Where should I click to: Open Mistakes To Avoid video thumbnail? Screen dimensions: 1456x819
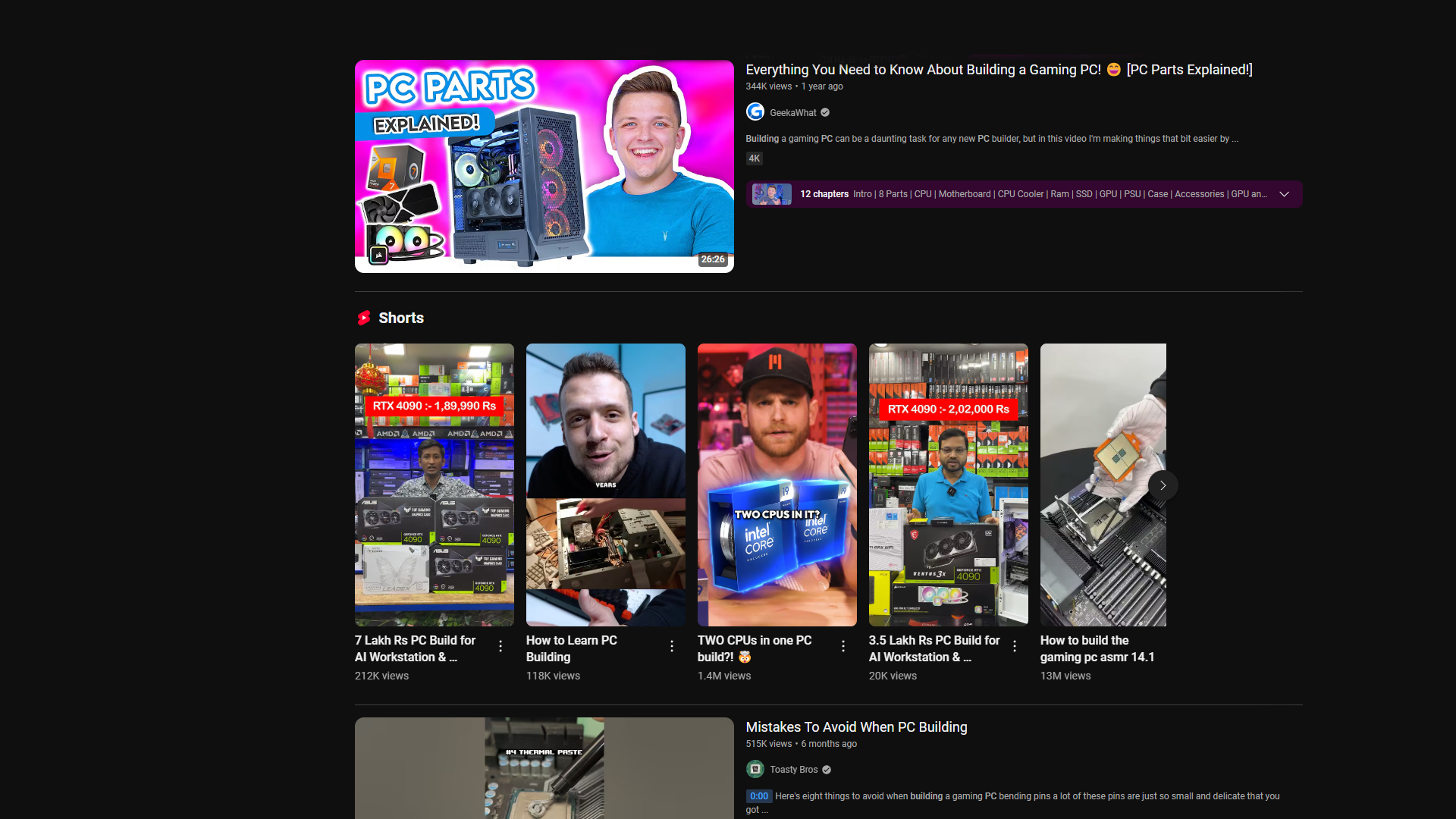[x=544, y=767]
